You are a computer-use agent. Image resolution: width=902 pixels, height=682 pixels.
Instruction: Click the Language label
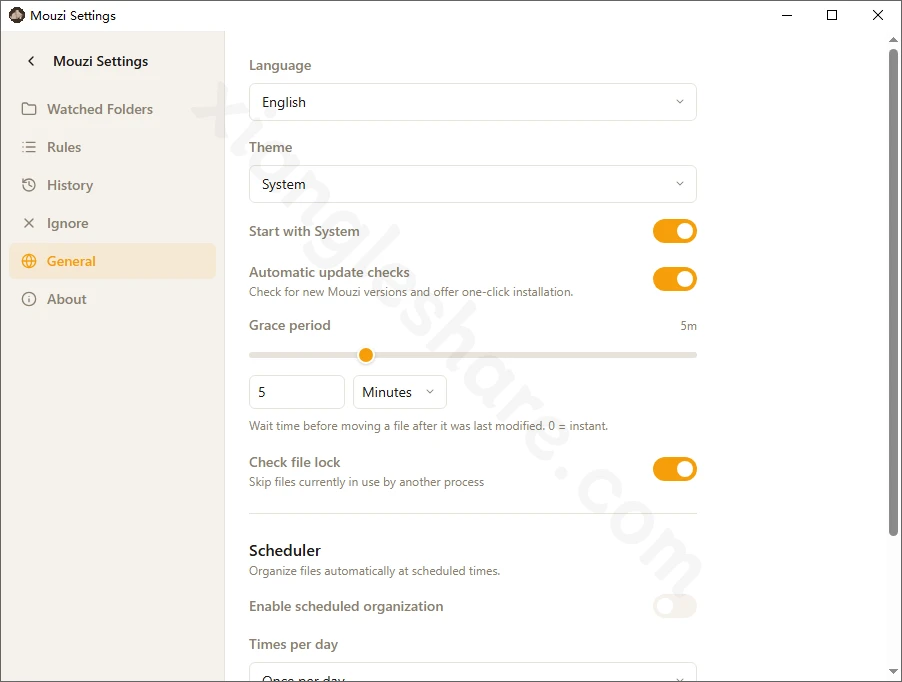point(280,66)
